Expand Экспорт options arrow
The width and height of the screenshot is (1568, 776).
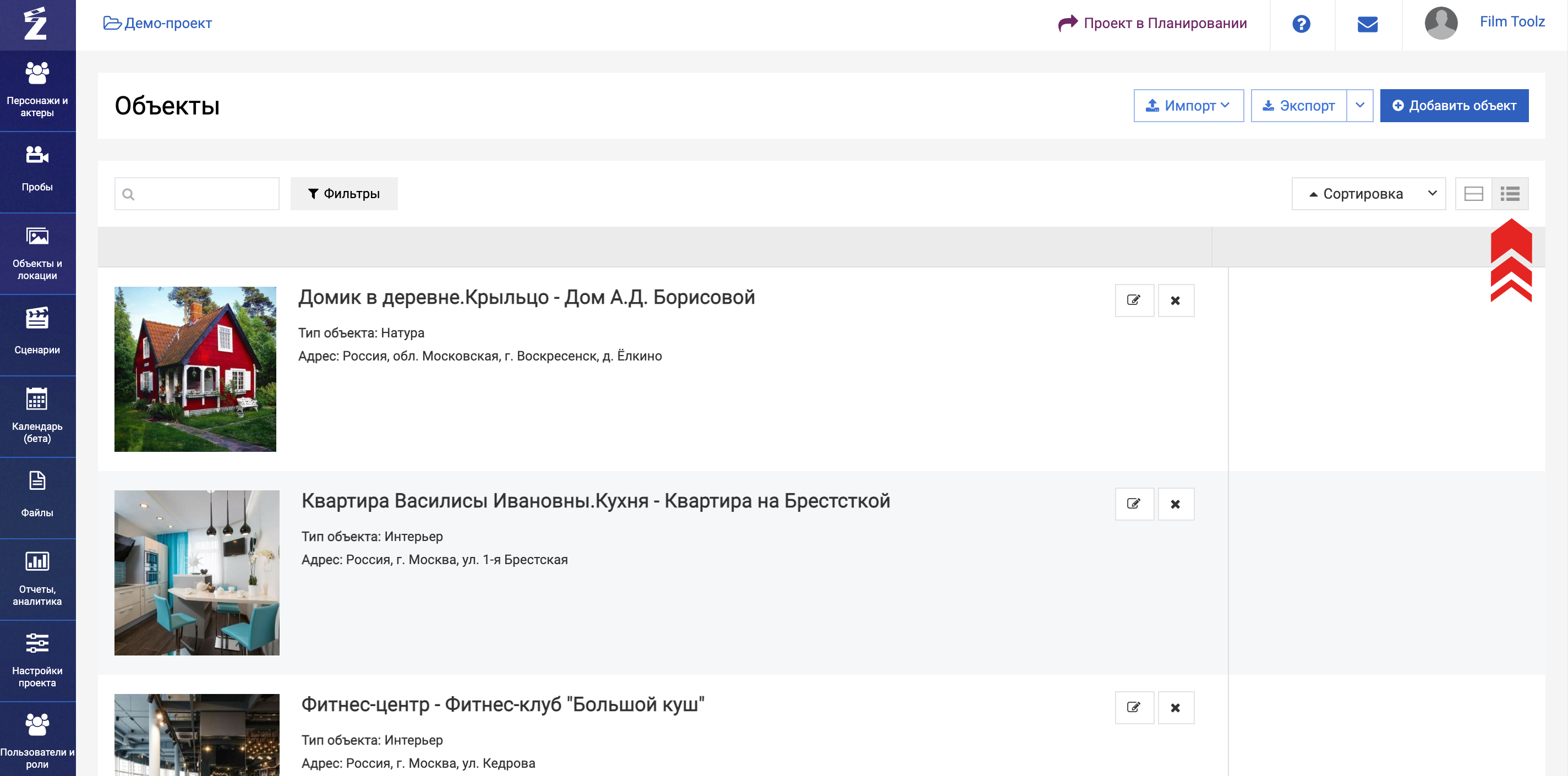point(1359,105)
